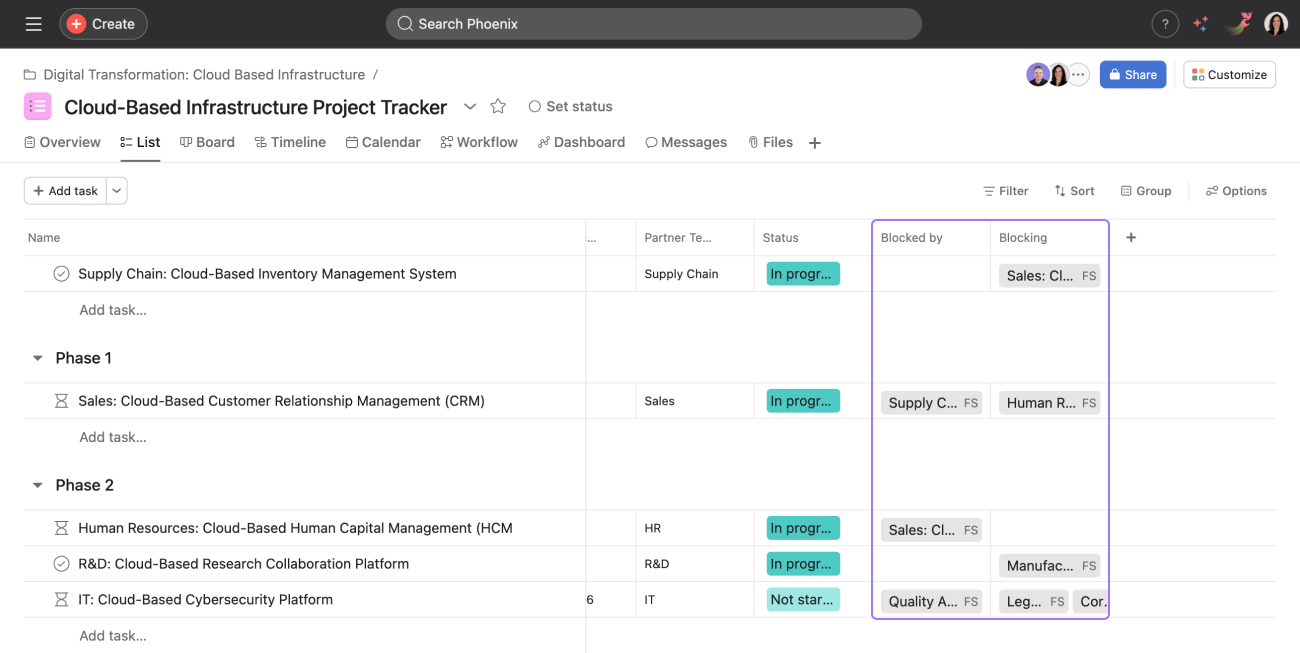
Task: Add a new column with plus icon
Action: point(1131,237)
